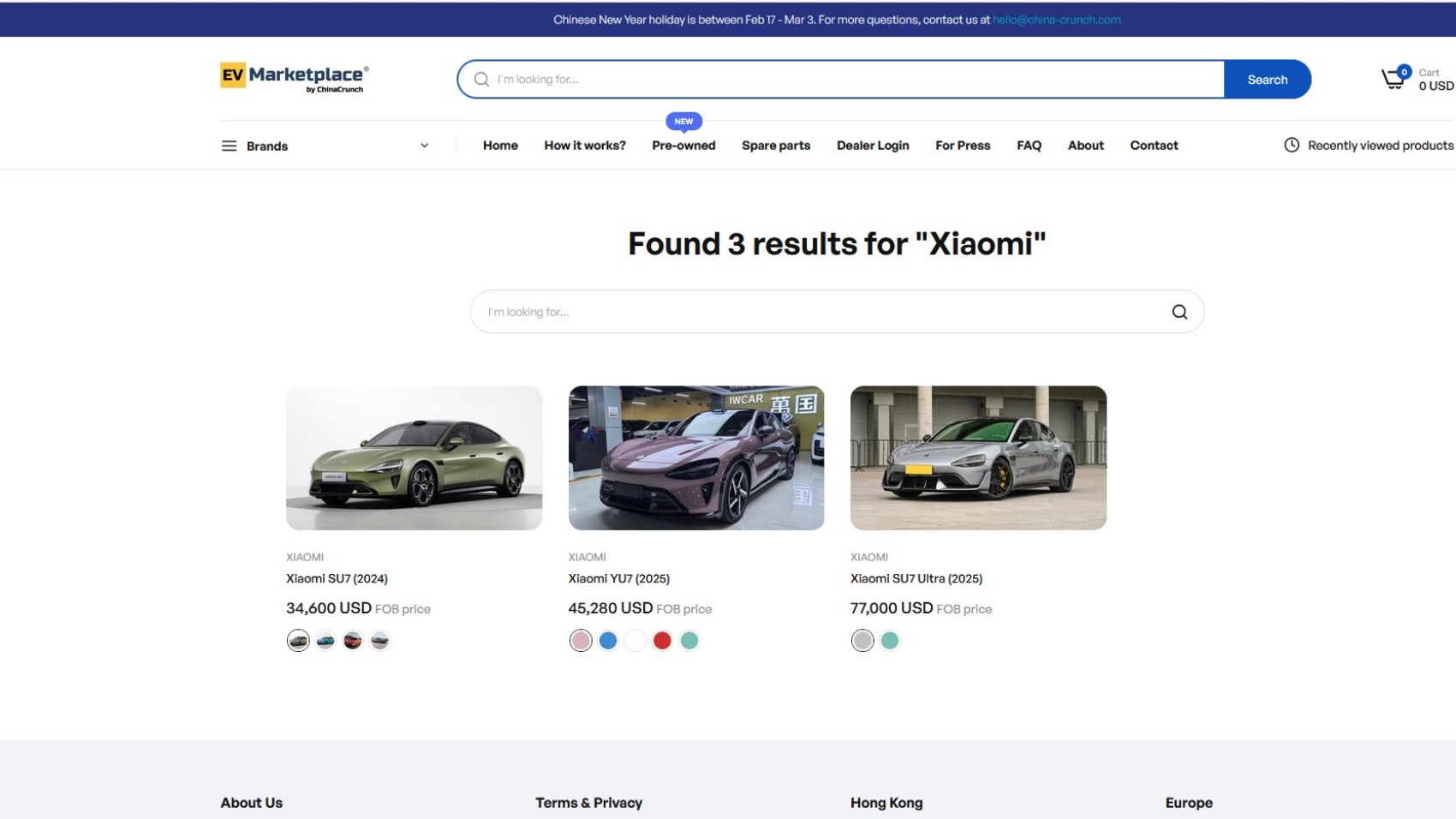Pick the white color swatch for Xiaomi YU7

coord(635,641)
